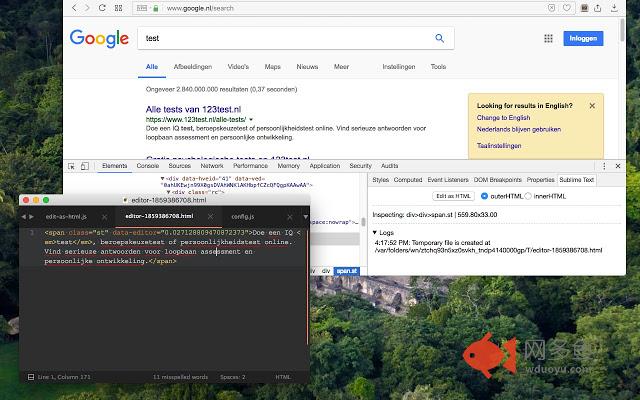Click the blue Google search magnifier icon
This screenshot has height=400, width=640.
click(440, 38)
